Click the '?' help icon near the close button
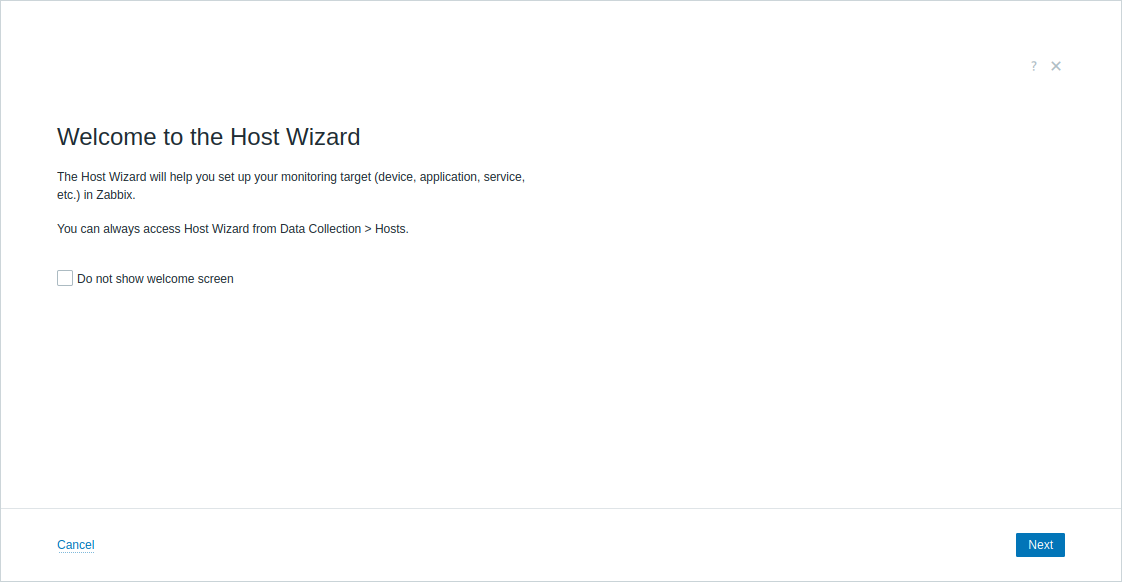This screenshot has height=582, width=1122. [1033, 66]
